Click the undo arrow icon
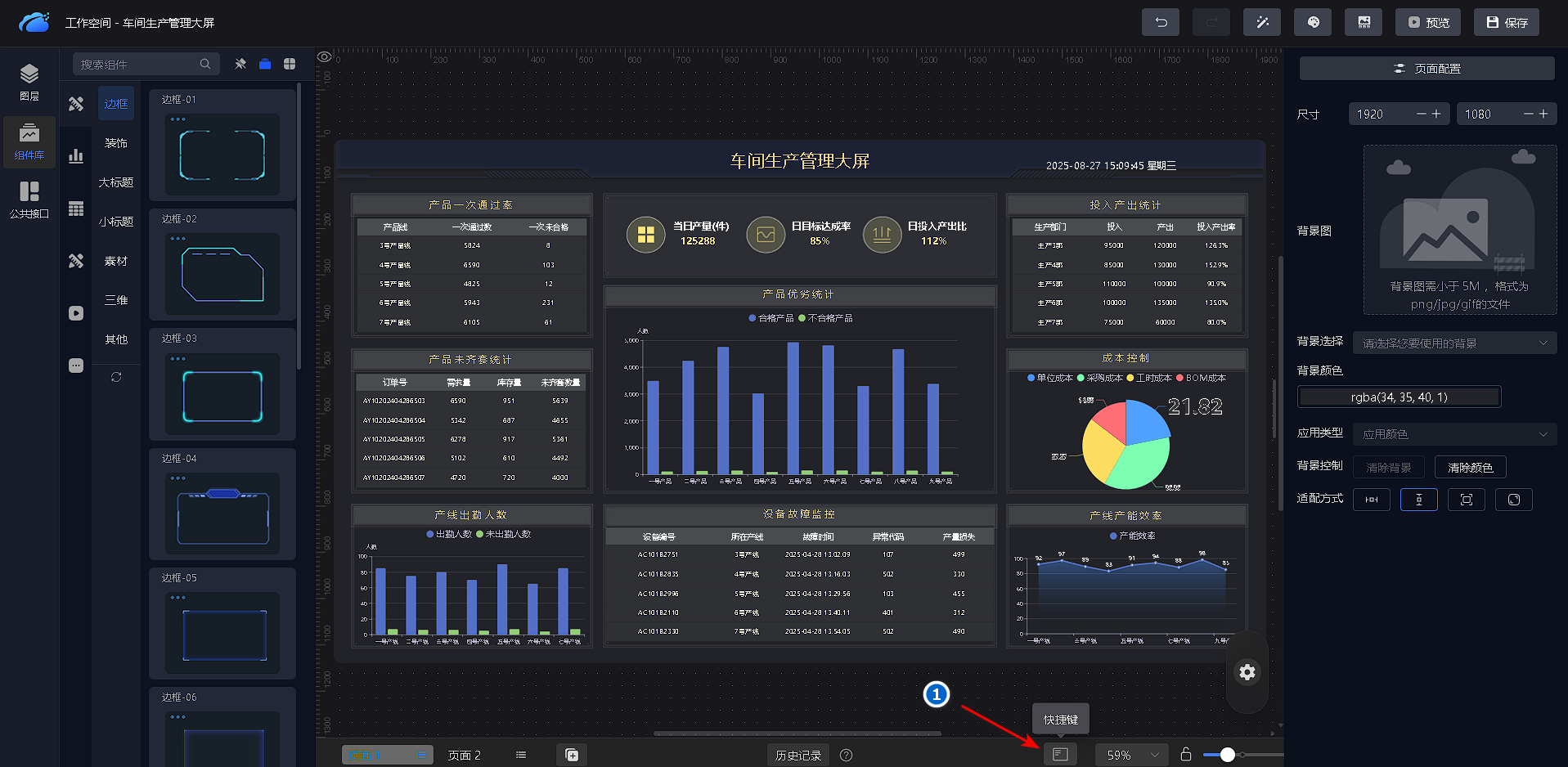Viewport: 1568px width, 767px height. (x=1160, y=22)
